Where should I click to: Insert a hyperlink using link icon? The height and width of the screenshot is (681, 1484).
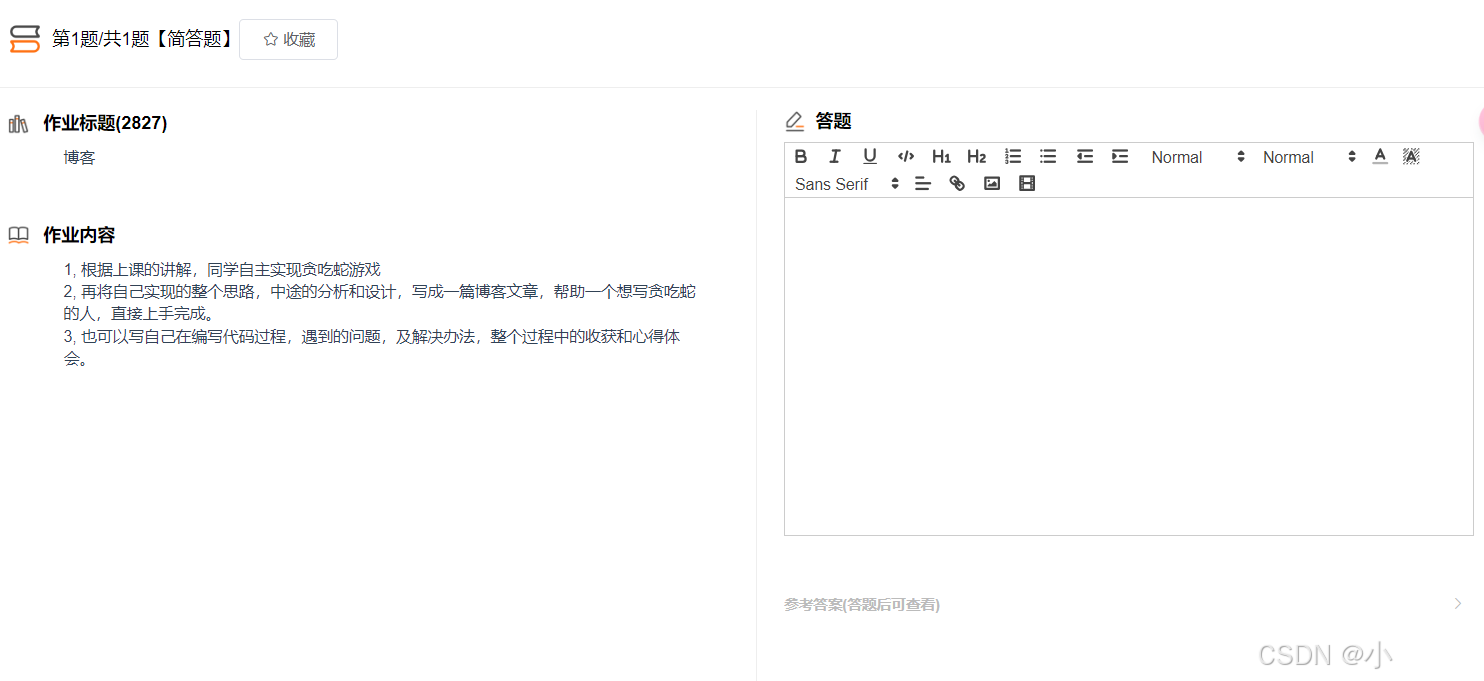(957, 184)
